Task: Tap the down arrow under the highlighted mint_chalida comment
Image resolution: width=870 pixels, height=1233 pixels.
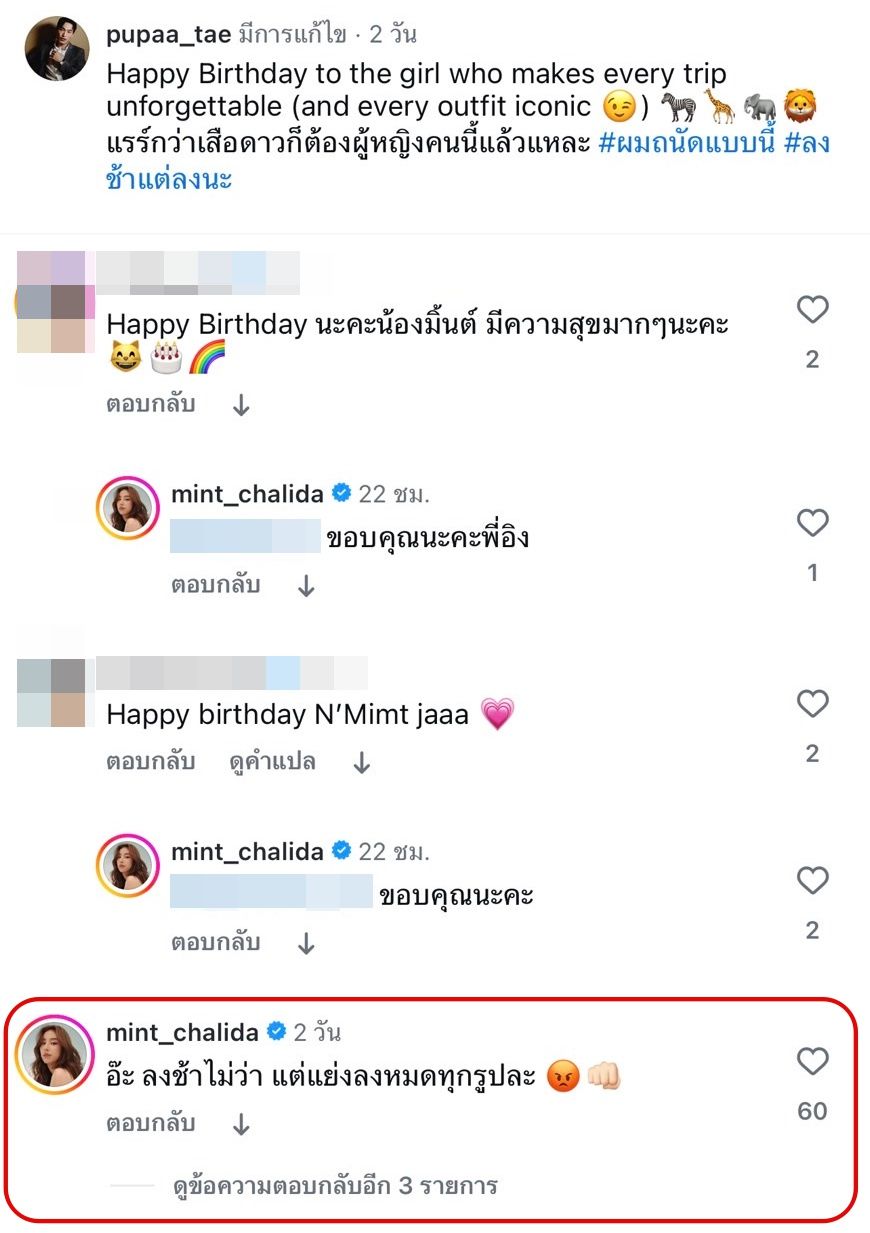Action: 241,1125
